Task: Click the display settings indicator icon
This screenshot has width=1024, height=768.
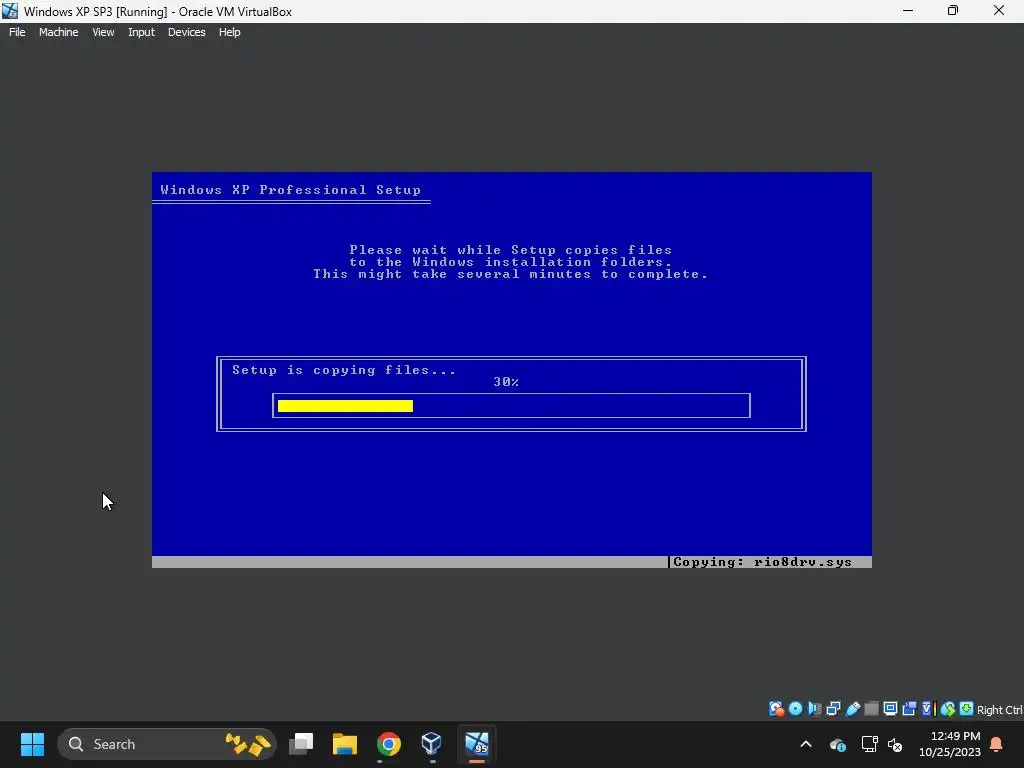Action: (890, 709)
